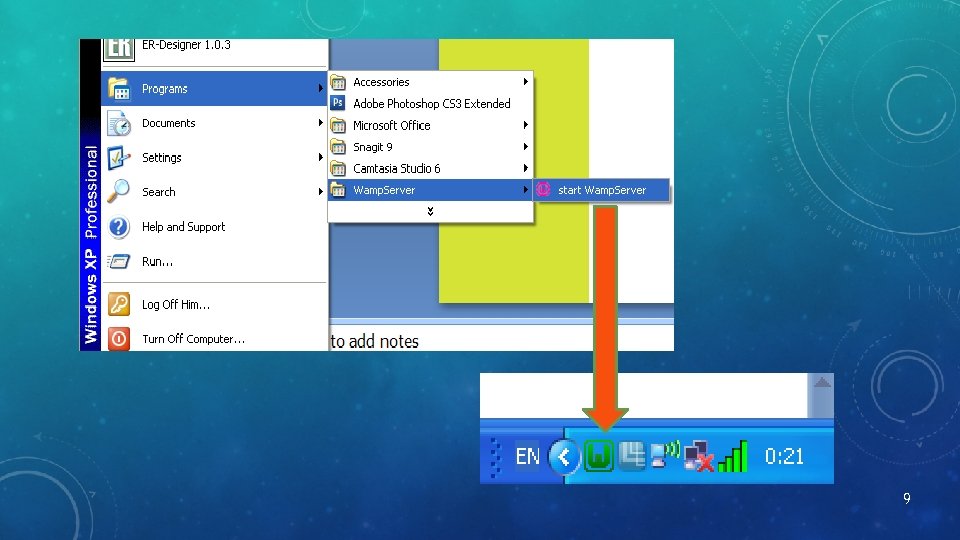960x540 pixels.
Task: Click the grey pages tray icon
Action: [632, 456]
